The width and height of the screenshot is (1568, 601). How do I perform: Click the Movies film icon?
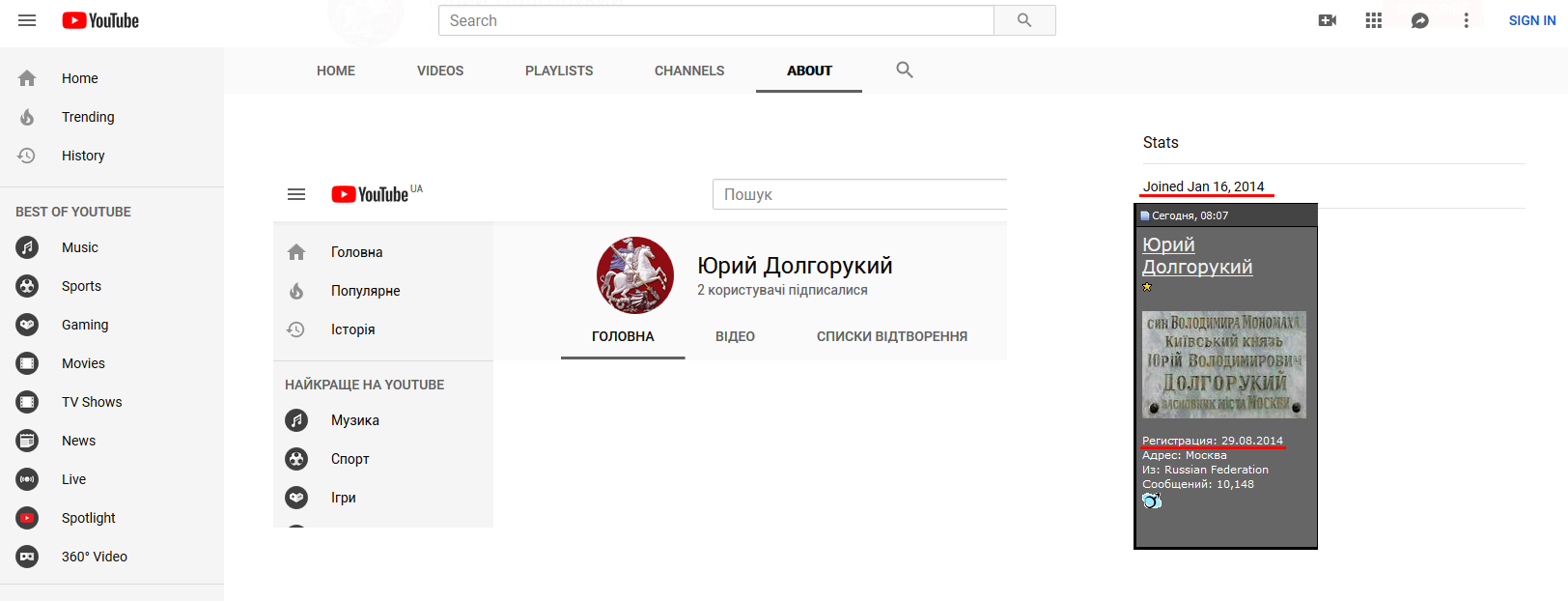[27, 363]
